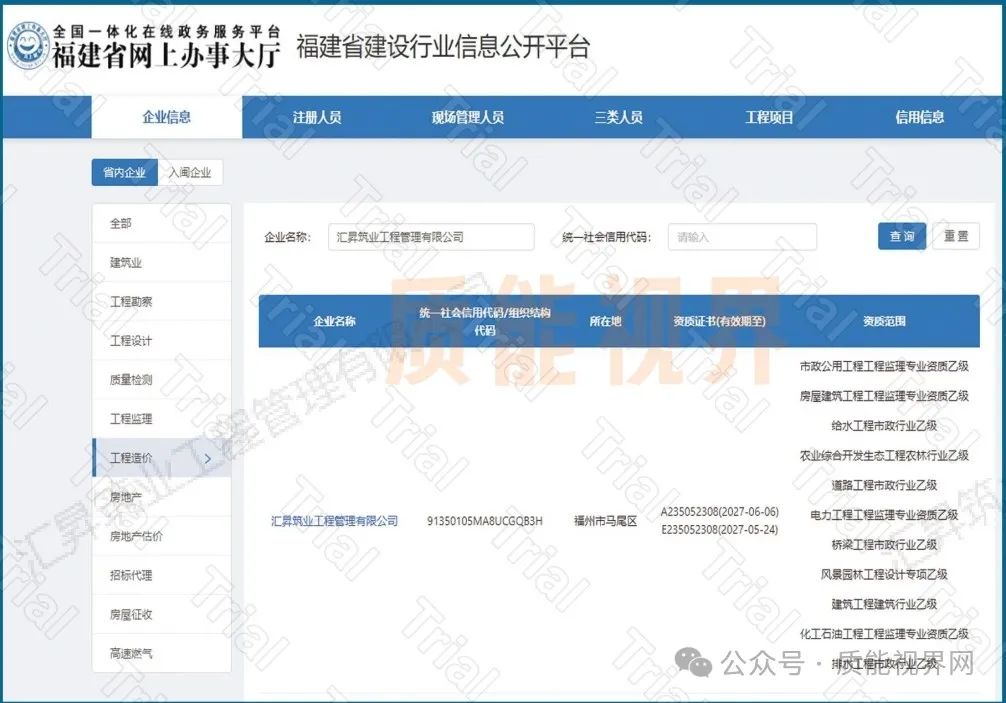The width and height of the screenshot is (1006, 703).
Task: Open the 现场管理人员 tab
Action: click(468, 117)
